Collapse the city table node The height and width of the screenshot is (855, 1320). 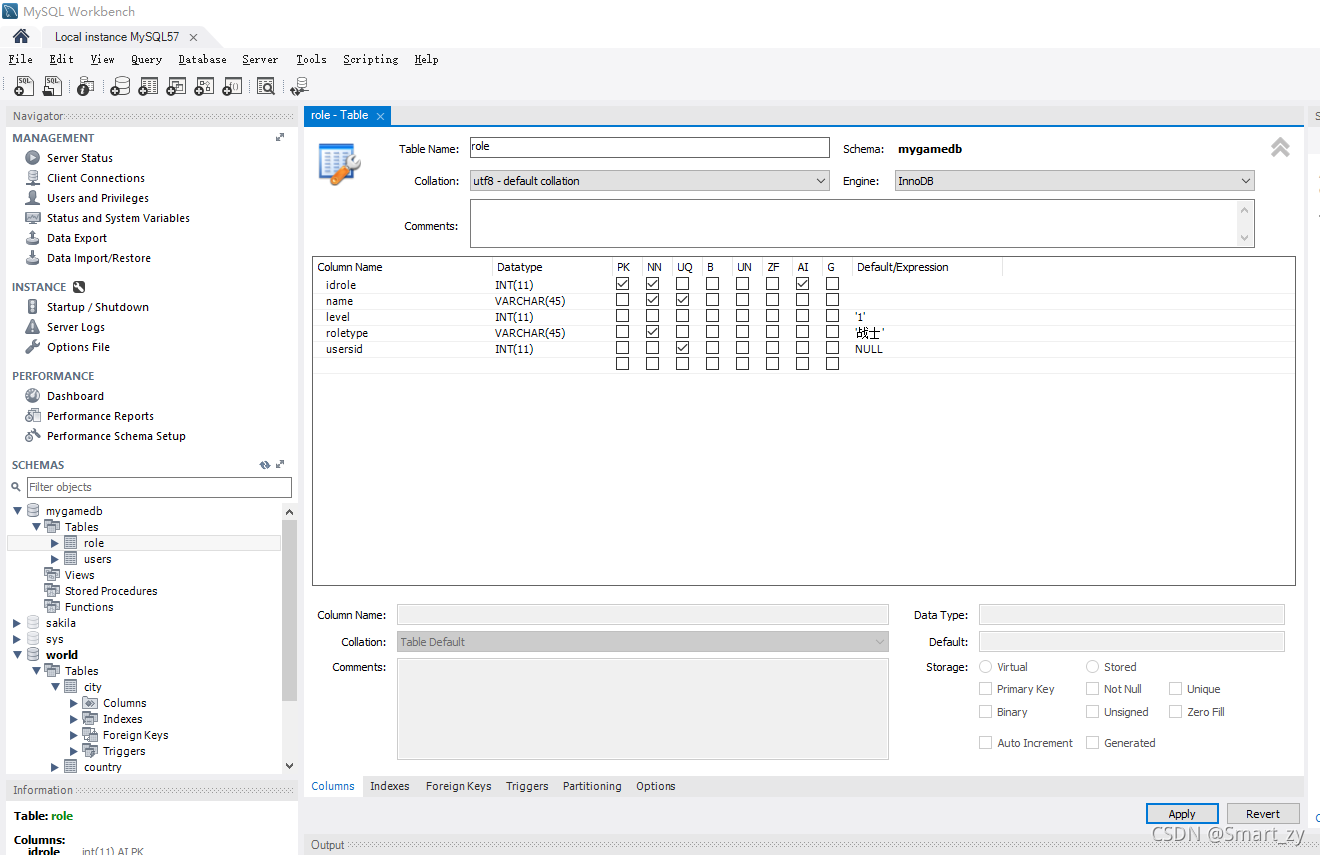click(x=56, y=687)
